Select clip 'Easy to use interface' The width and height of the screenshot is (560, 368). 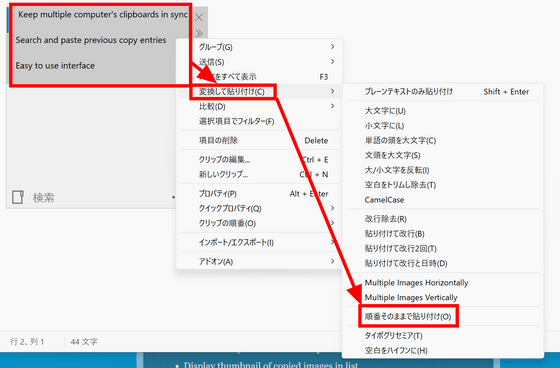pos(55,66)
